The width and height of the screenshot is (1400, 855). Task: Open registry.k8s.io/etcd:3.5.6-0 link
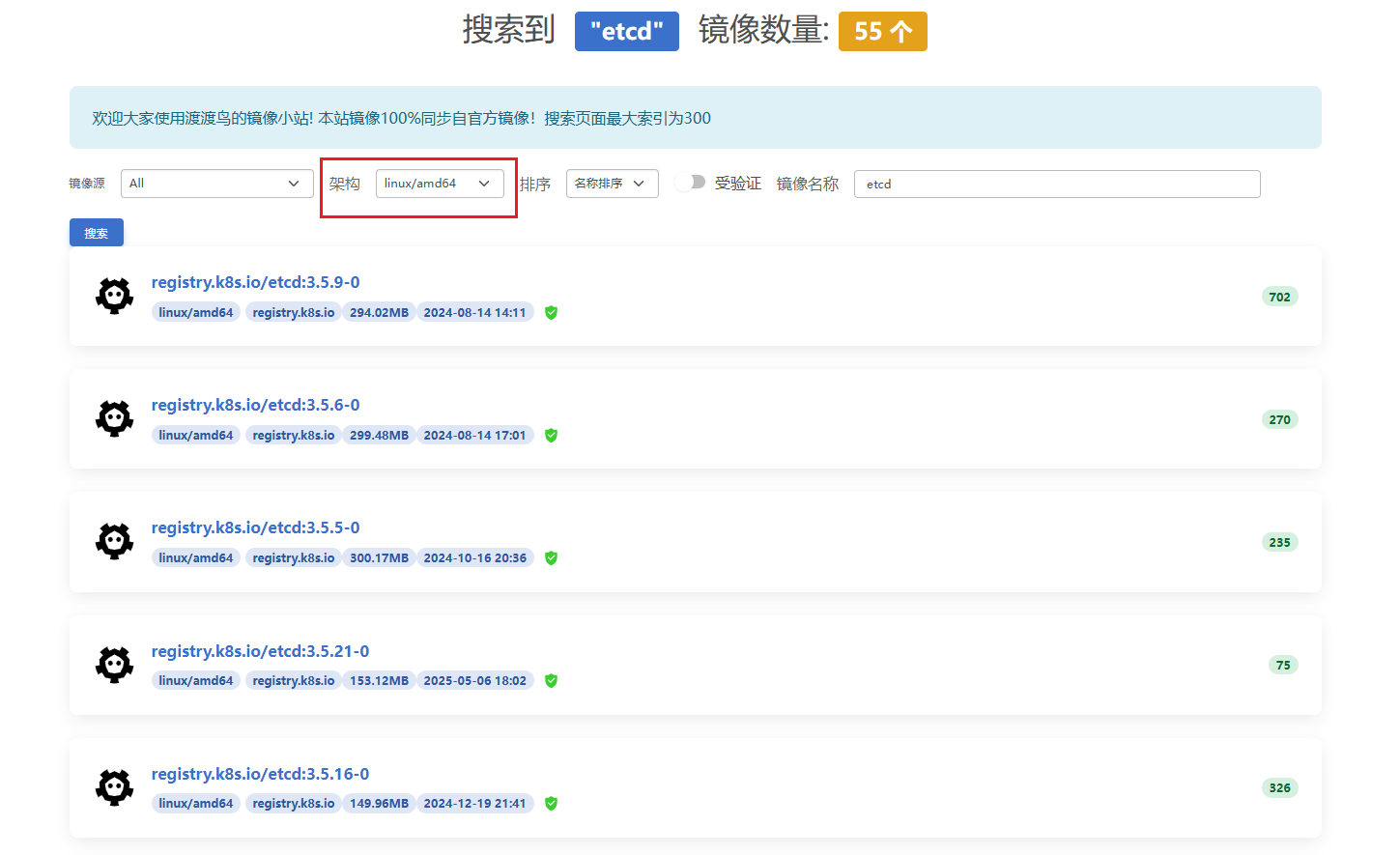coord(255,405)
